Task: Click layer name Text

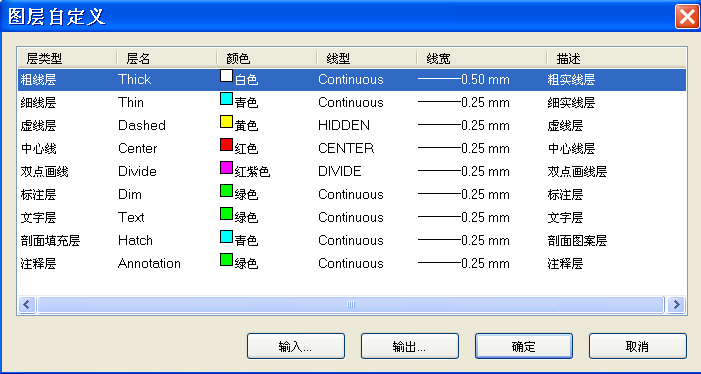Action: (x=131, y=218)
